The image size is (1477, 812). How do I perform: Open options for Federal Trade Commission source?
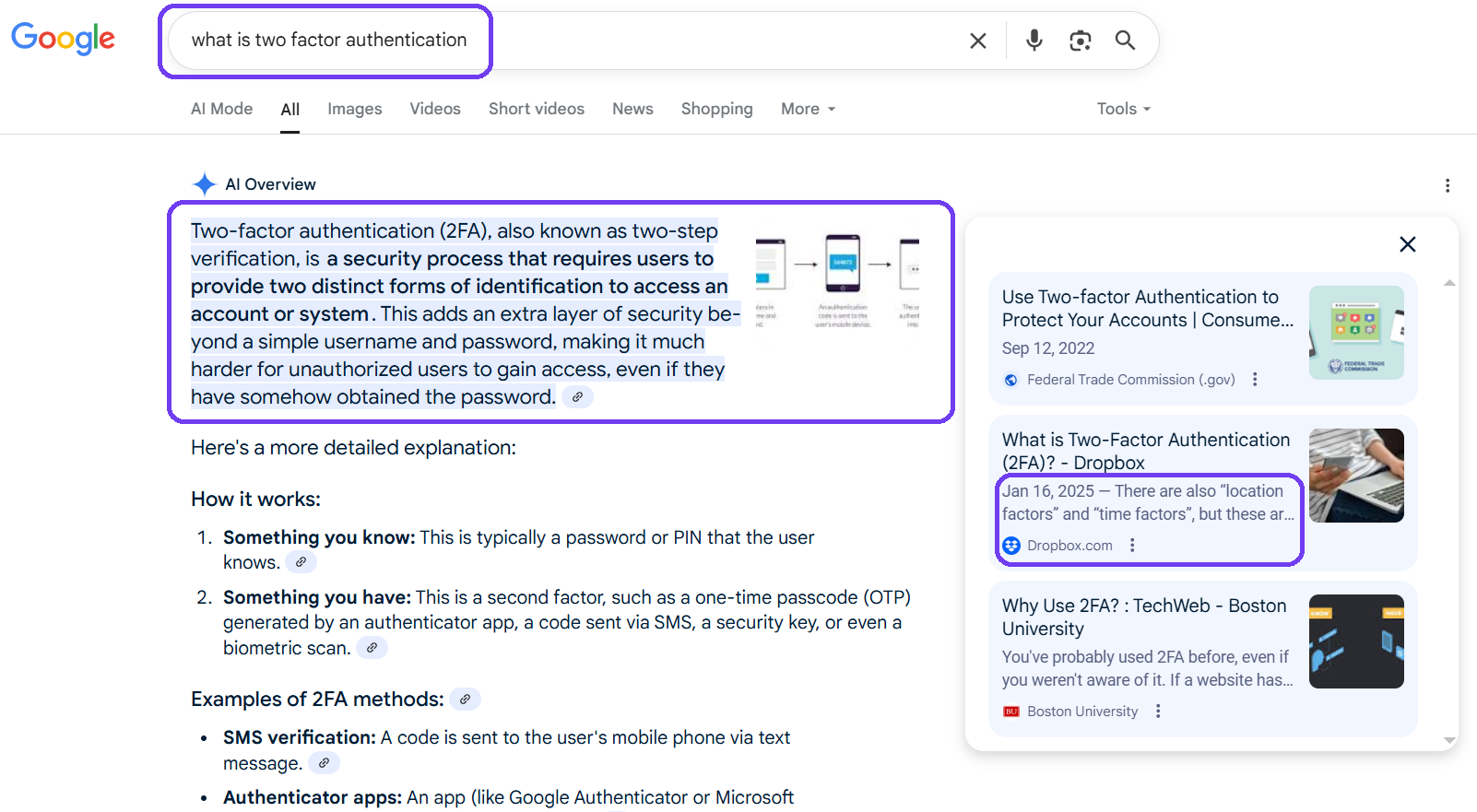coord(1255,380)
